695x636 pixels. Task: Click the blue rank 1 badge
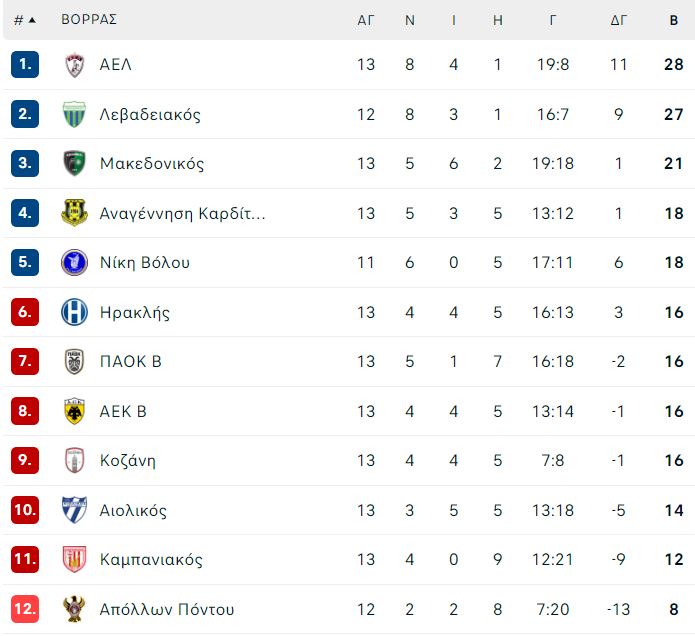pos(25,65)
